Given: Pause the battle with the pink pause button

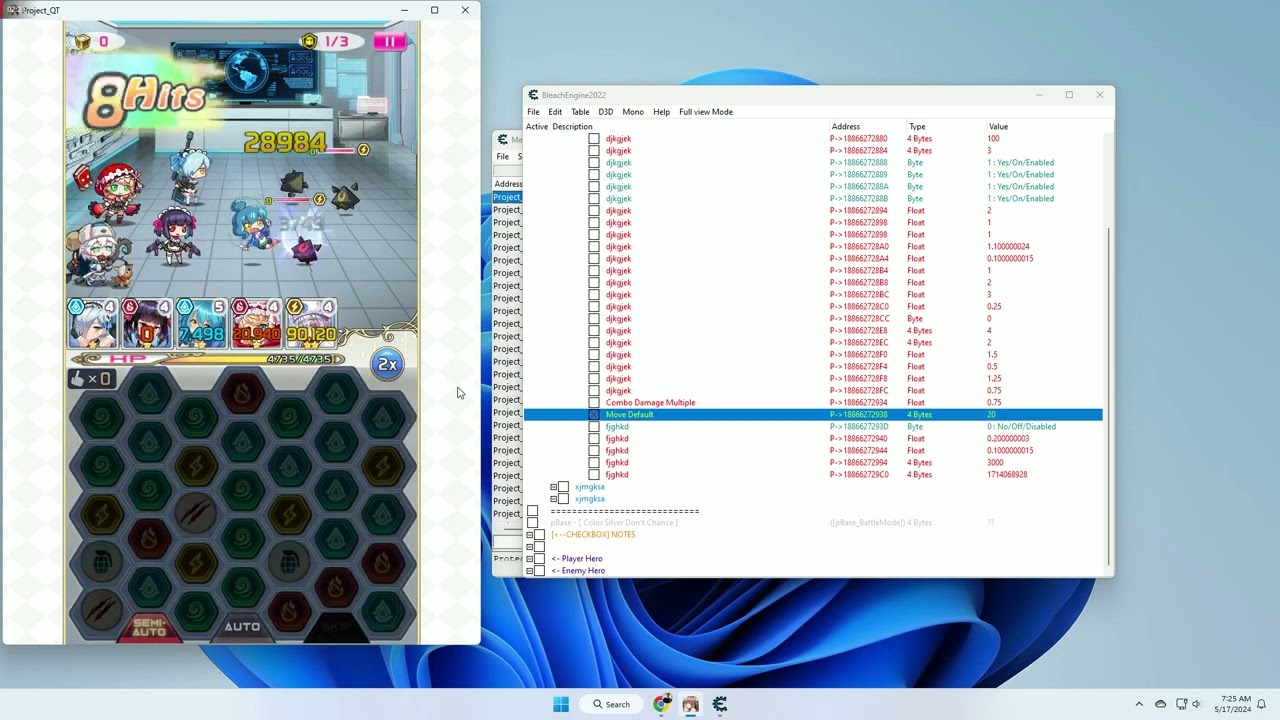Looking at the screenshot, I should (388, 41).
